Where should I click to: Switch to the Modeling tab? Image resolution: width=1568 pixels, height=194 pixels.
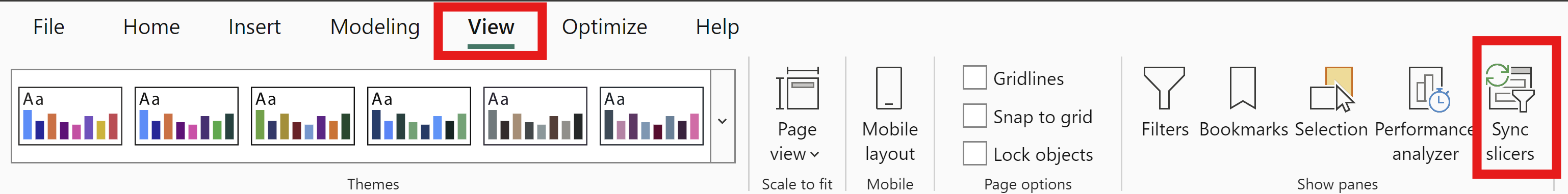(375, 27)
